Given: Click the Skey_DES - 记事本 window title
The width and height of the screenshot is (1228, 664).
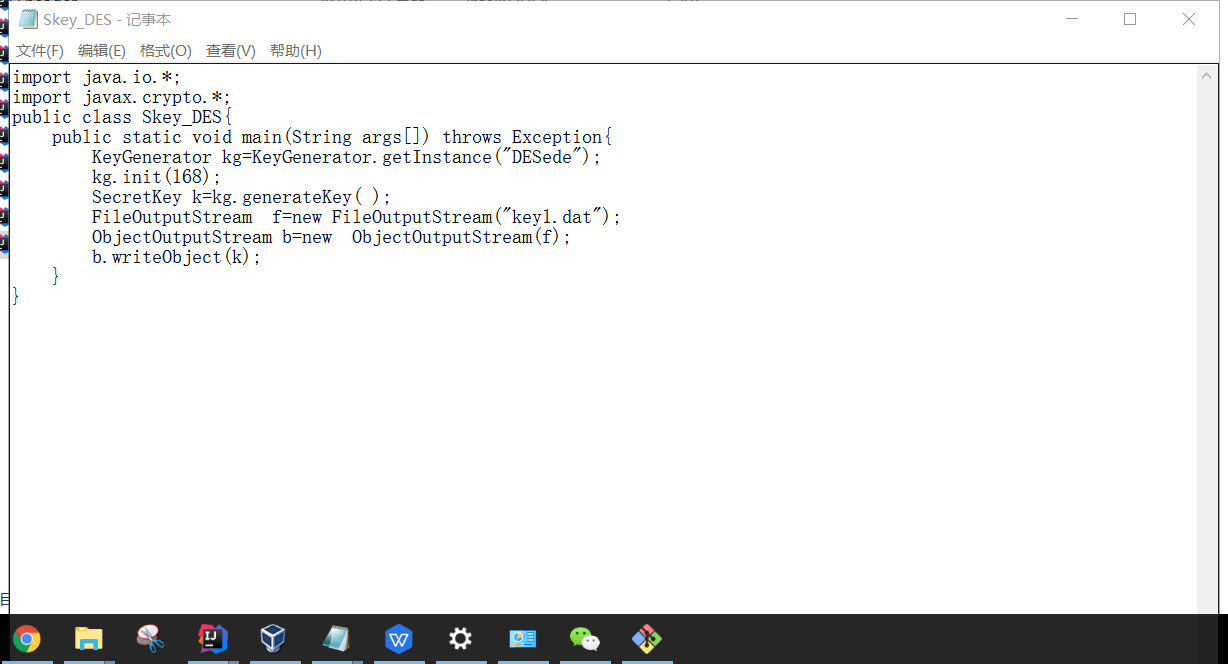Looking at the screenshot, I should [107, 20].
